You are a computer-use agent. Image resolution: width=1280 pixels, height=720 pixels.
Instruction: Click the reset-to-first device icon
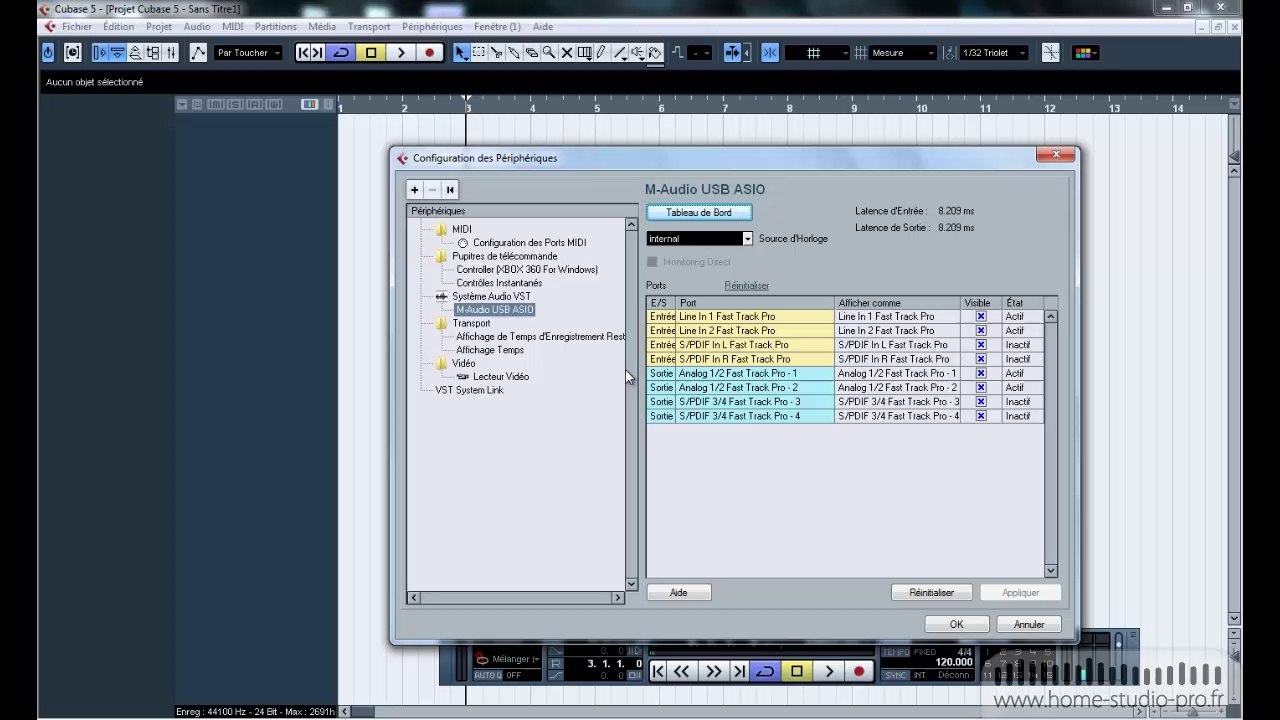click(450, 190)
